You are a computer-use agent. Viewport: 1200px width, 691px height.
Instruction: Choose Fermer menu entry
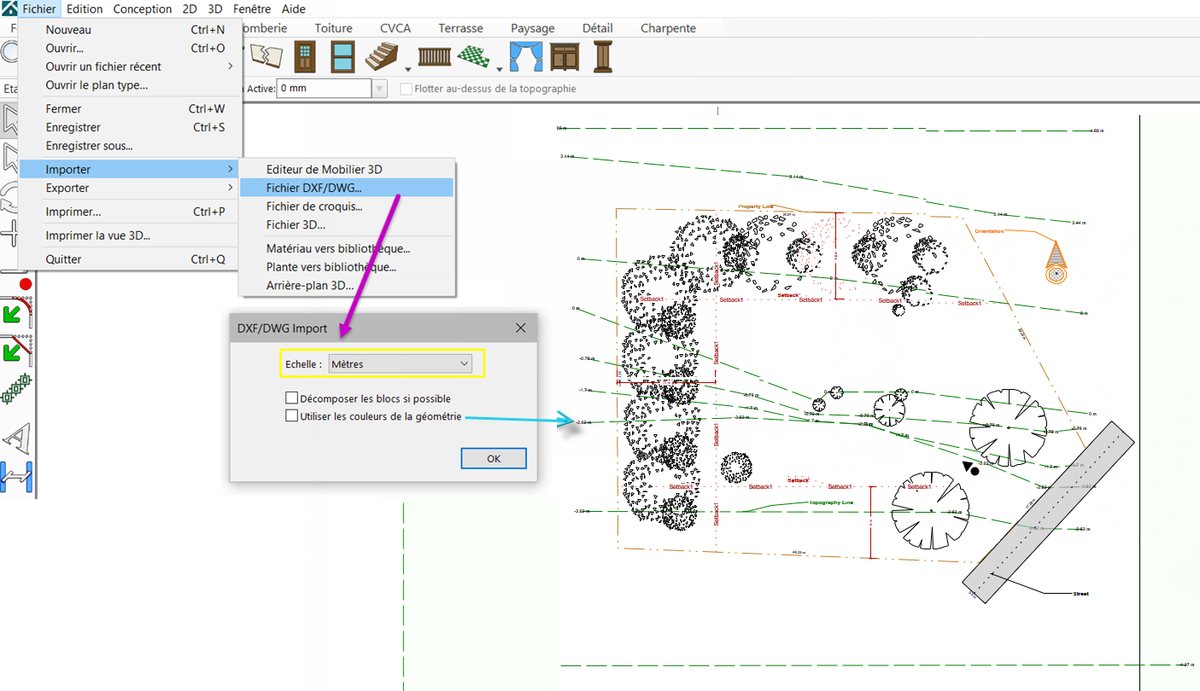(128, 108)
